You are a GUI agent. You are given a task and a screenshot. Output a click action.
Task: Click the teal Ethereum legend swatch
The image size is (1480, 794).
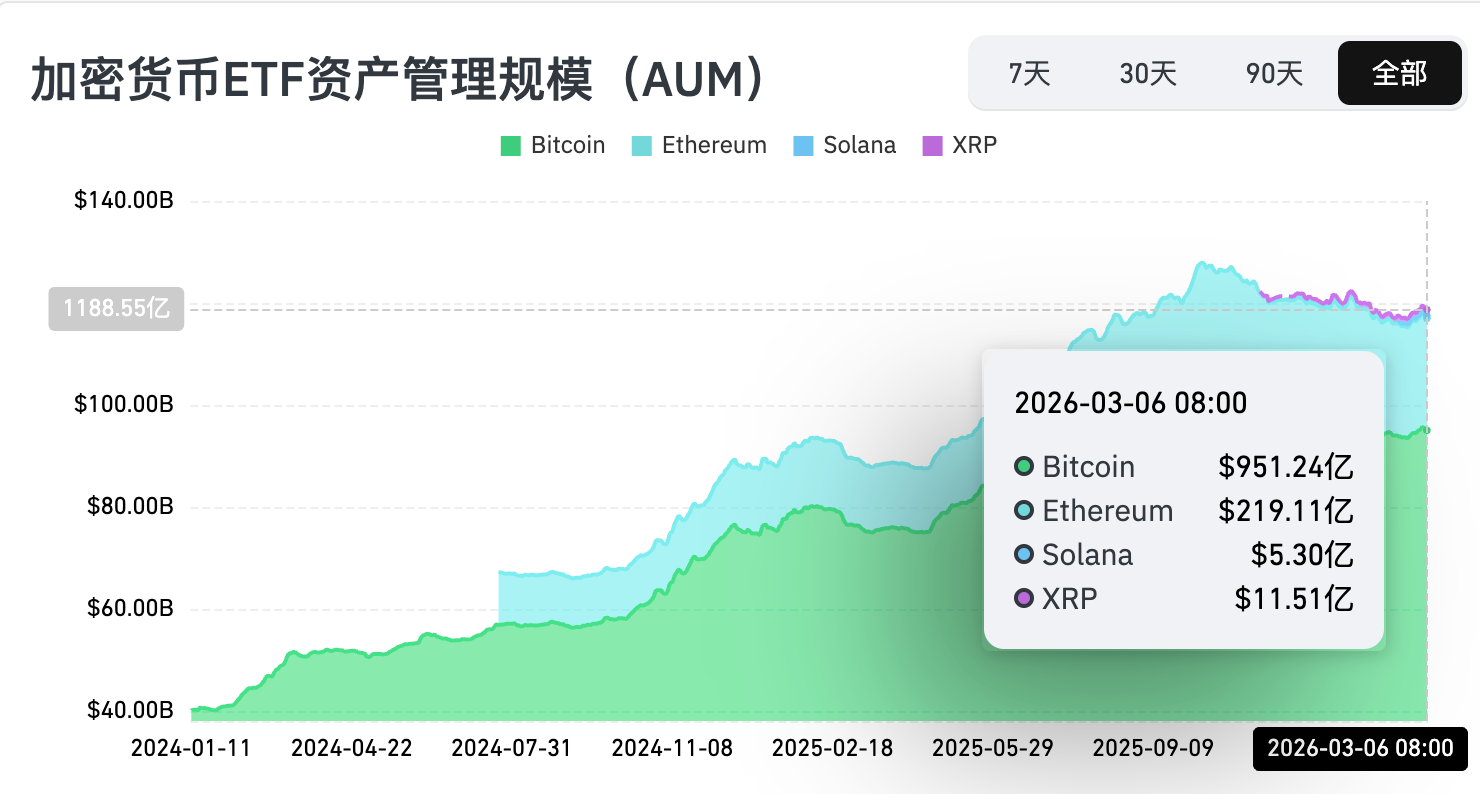(642, 146)
